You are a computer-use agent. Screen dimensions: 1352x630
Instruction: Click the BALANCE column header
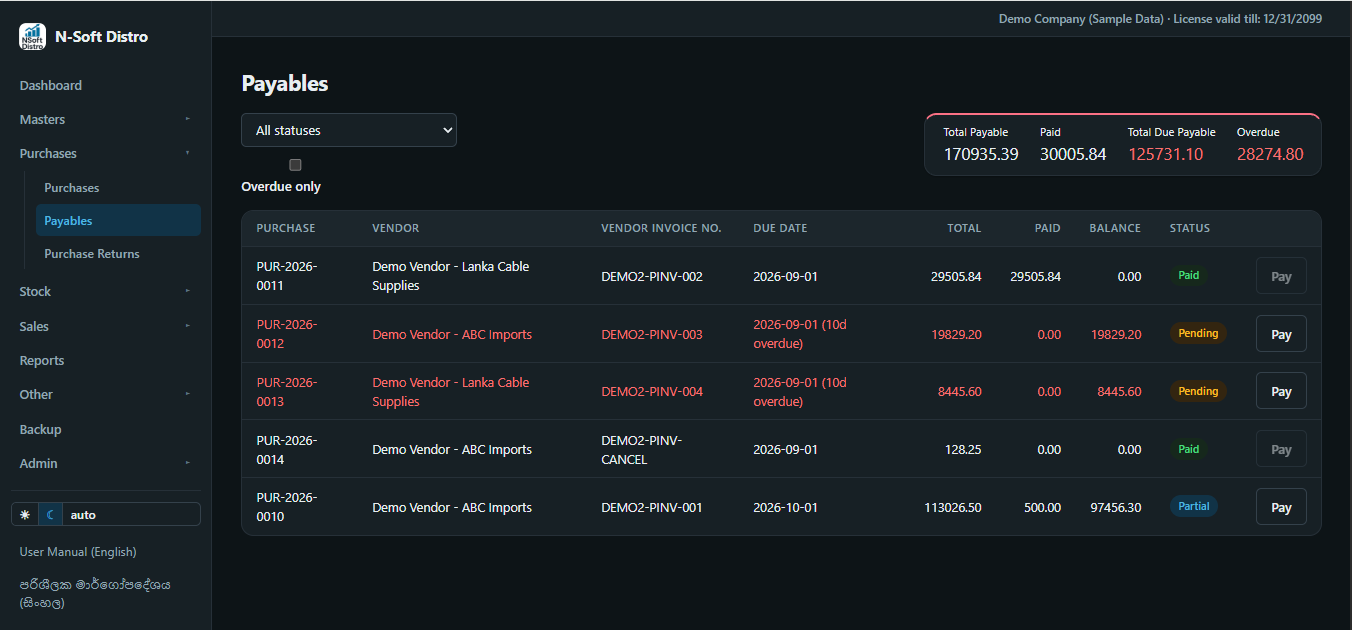1115,228
